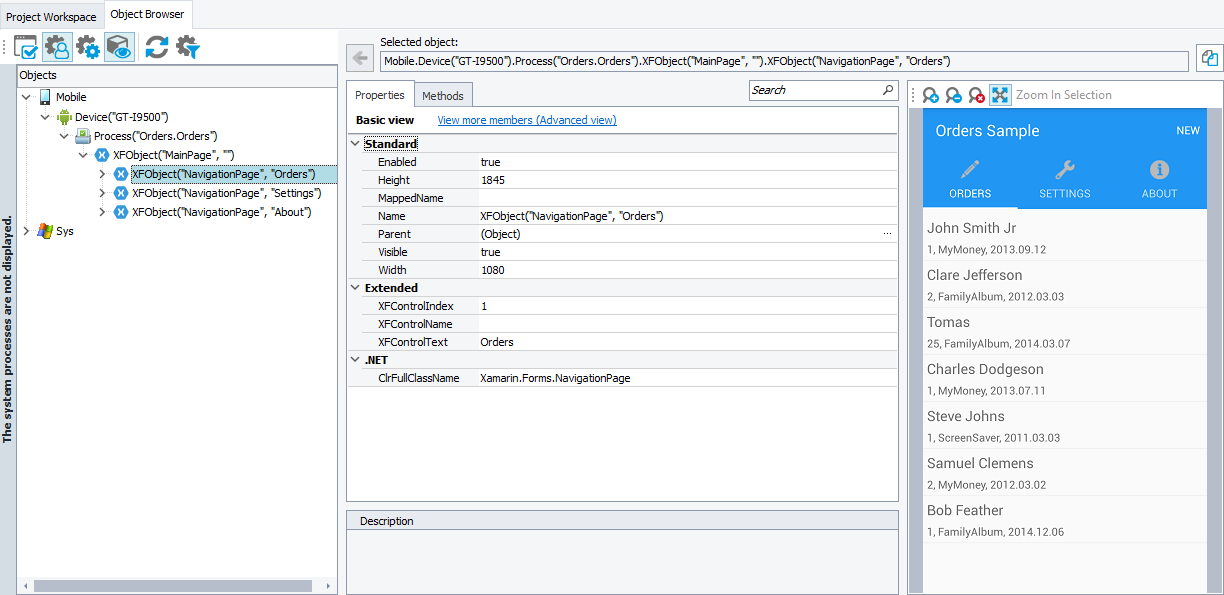Toggle Zoom In Selection mode
The width and height of the screenshot is (1224, 595).
[x=999, y=94]
